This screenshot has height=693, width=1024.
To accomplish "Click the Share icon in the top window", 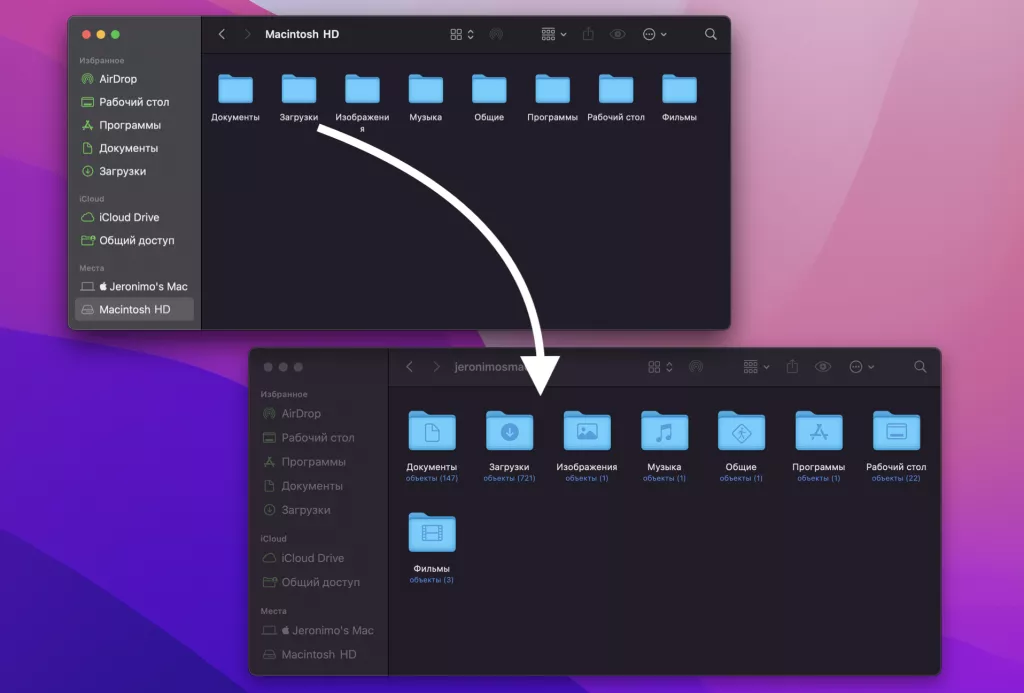I will pyautogui.click(x=588, y=33).
